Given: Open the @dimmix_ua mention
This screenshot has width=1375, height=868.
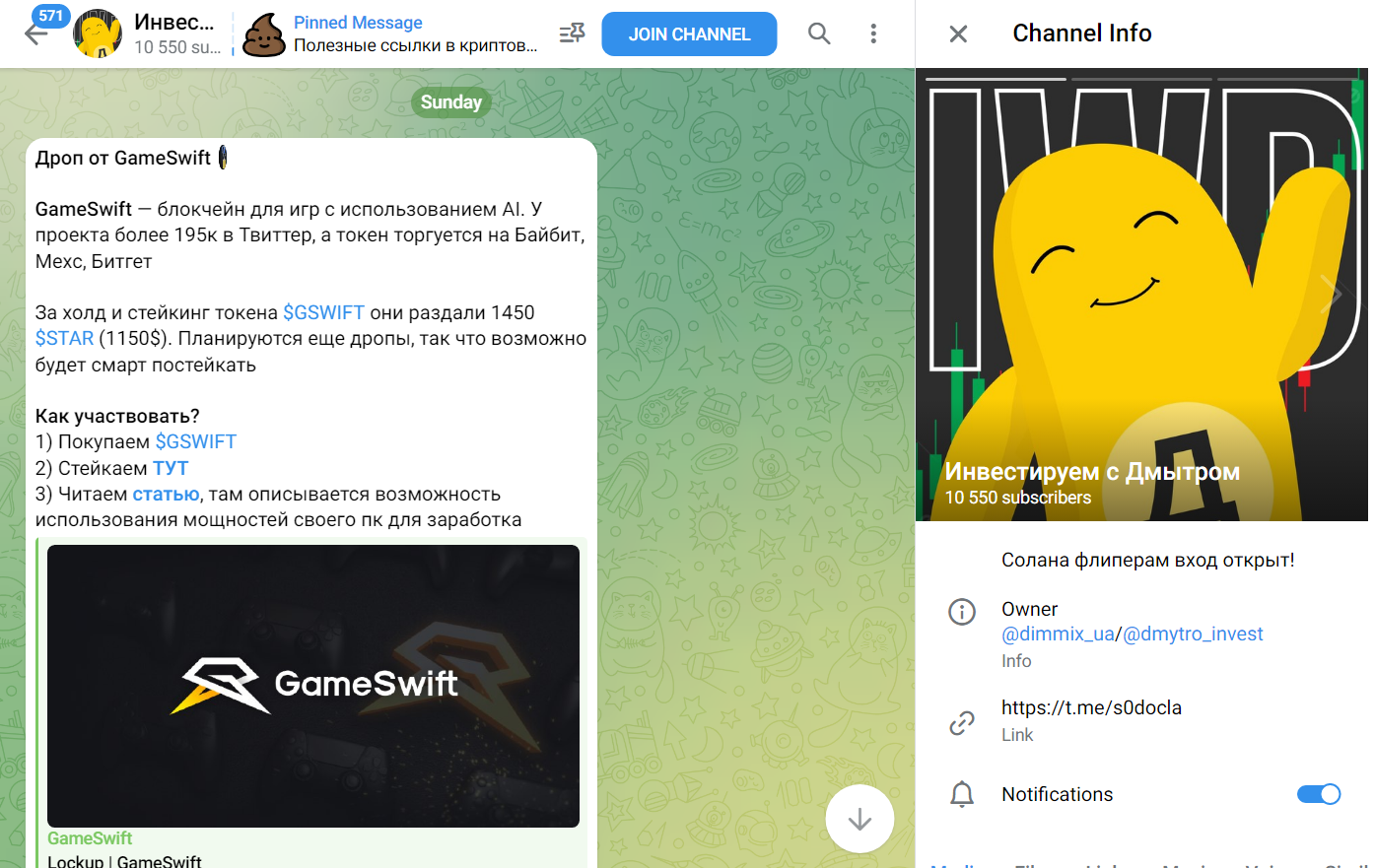Looking at the screenshot, I should (1058, 634).
